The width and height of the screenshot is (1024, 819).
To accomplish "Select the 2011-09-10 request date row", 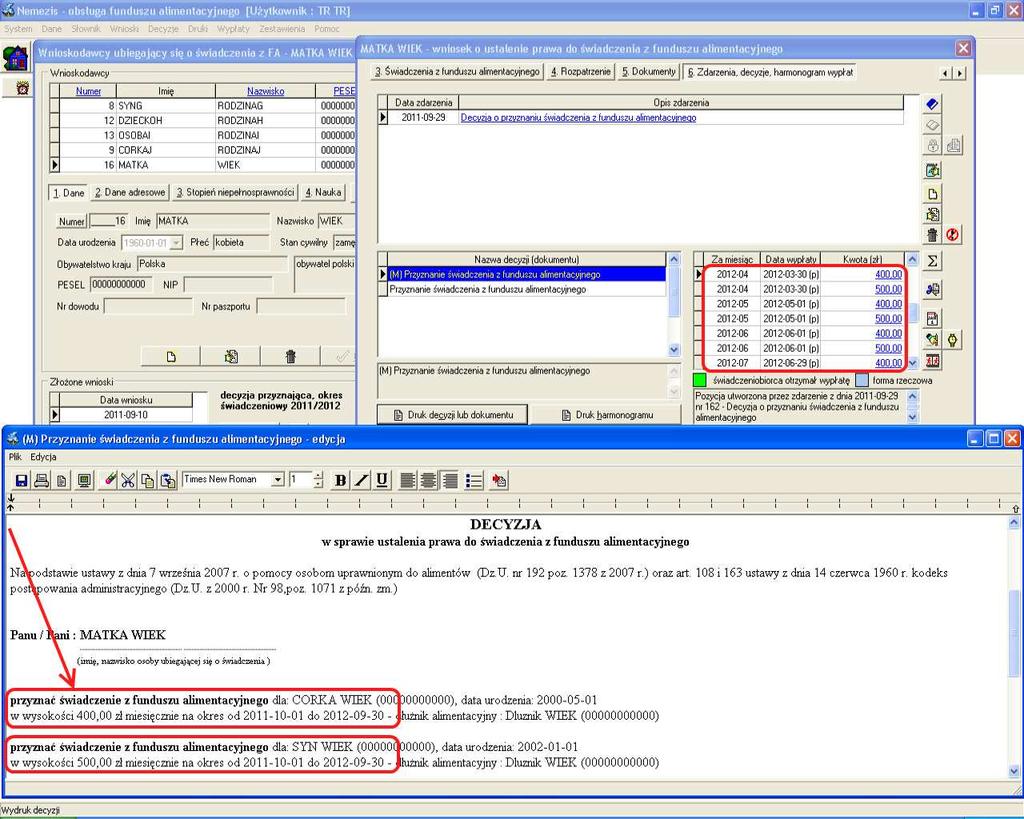I will [x=121, y=415].
